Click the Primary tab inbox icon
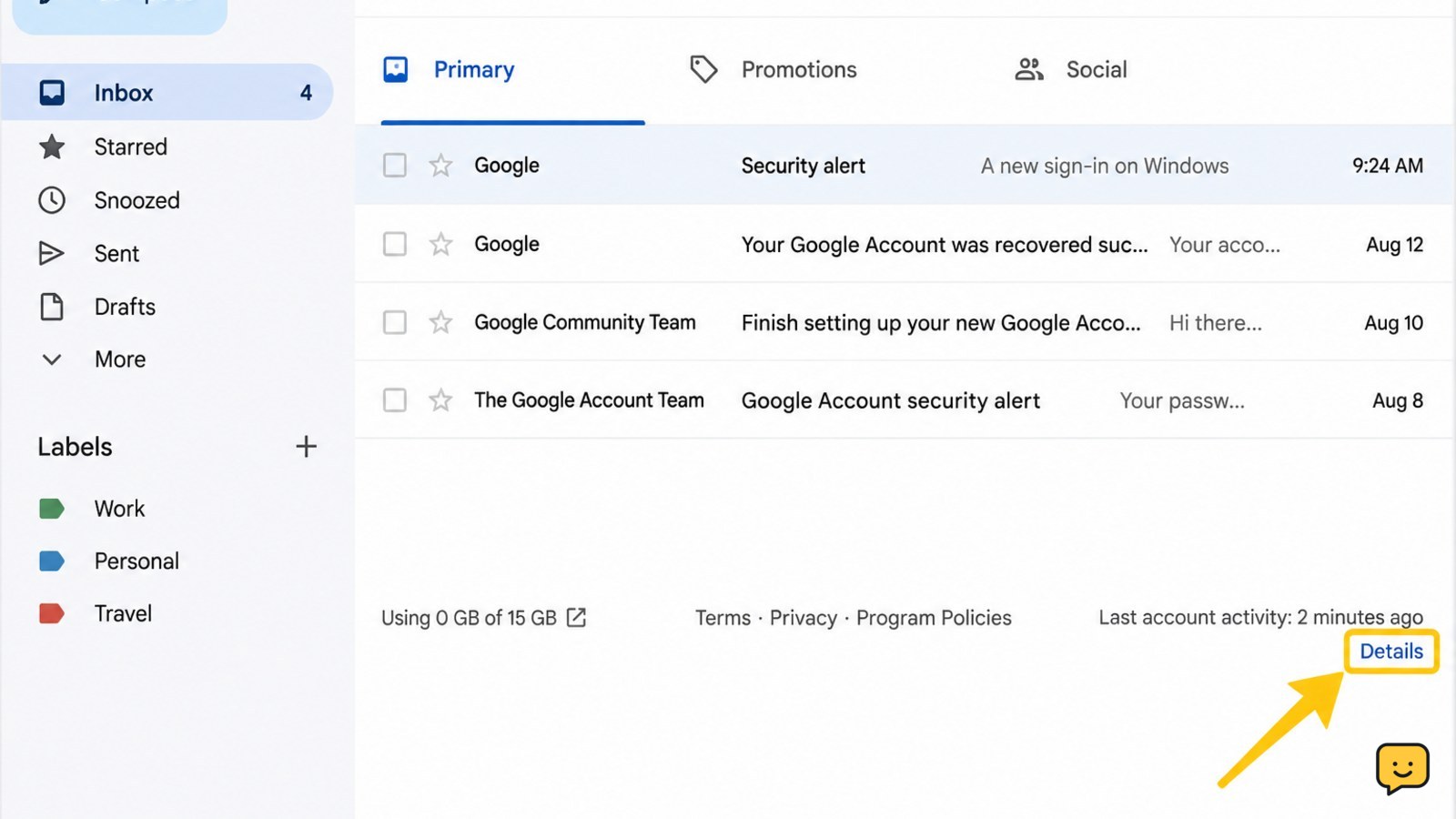This screenshot has height=819, width=1456. pos(396,69)
